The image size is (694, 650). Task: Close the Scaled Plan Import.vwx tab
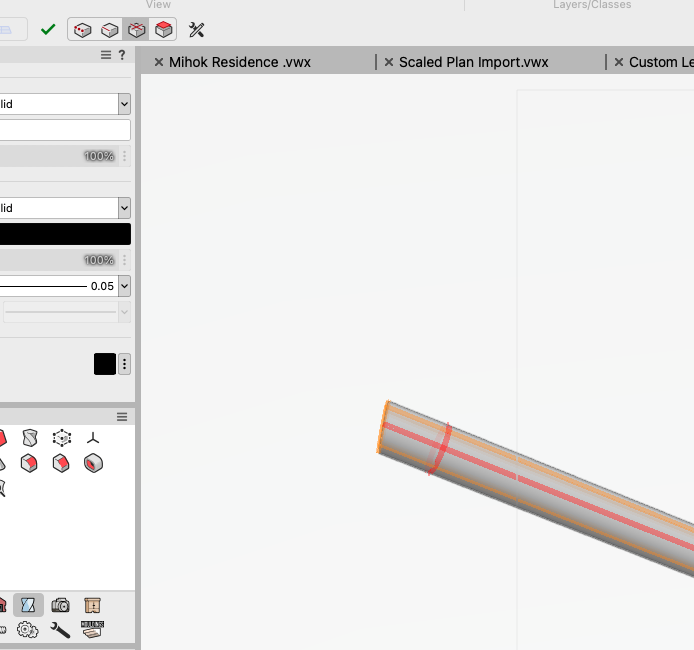(389, 62)
